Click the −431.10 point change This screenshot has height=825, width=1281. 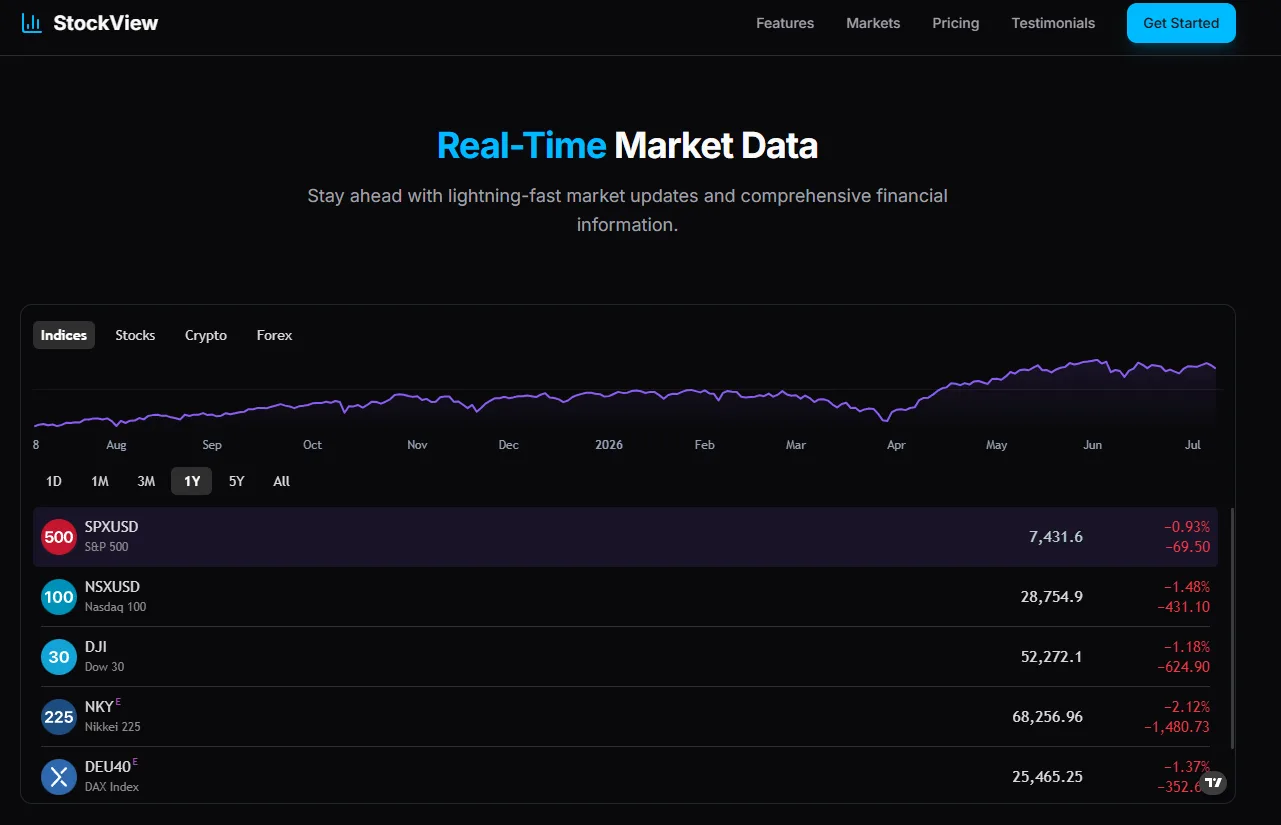click(1184, 607)
